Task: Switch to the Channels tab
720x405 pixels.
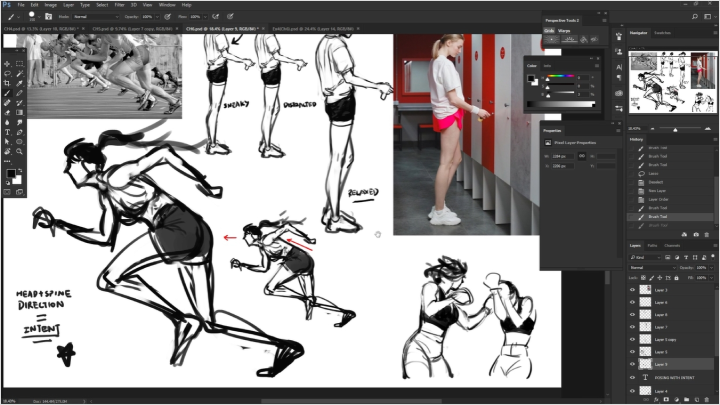Action: (x=672, y=246)
